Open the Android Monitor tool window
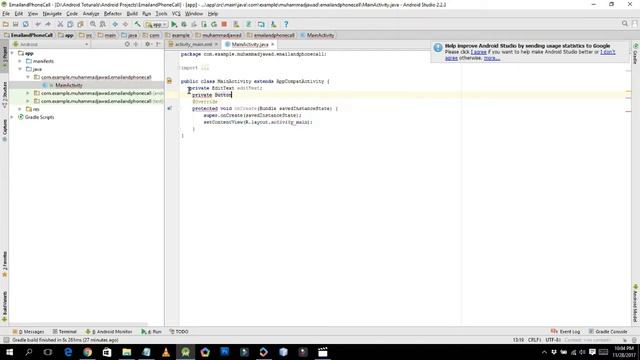Viewport: 640px width, 360px height. pos(109,331)
